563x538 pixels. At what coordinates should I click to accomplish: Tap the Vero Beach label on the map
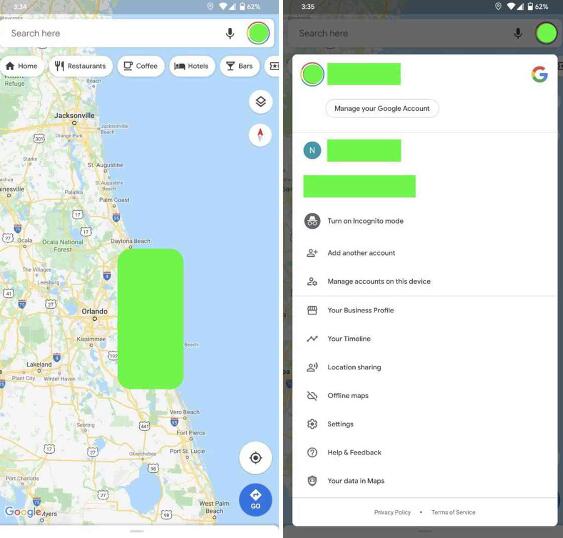click(184, 412)
